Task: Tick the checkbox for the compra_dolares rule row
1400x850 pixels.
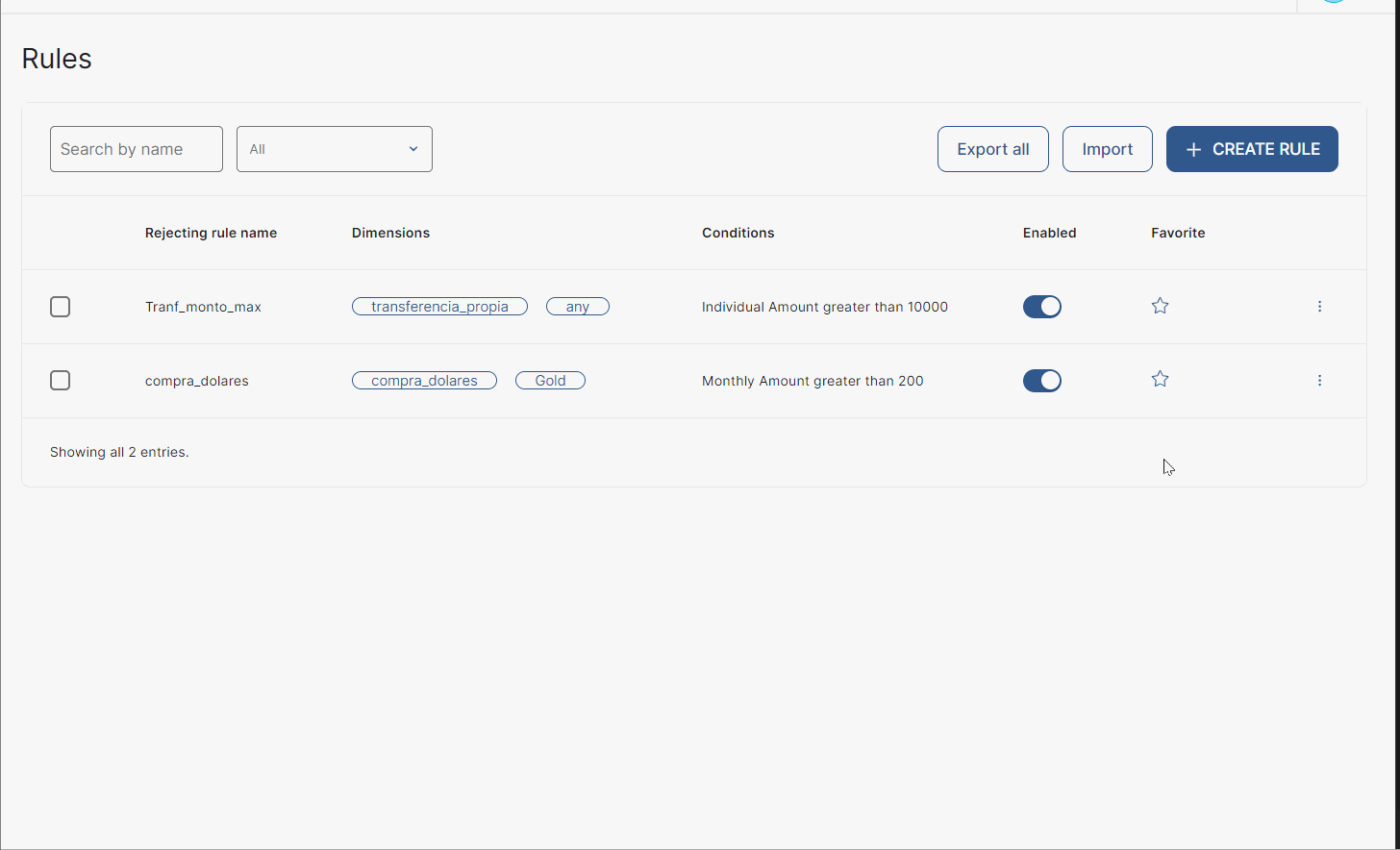Action: point(60,381)
